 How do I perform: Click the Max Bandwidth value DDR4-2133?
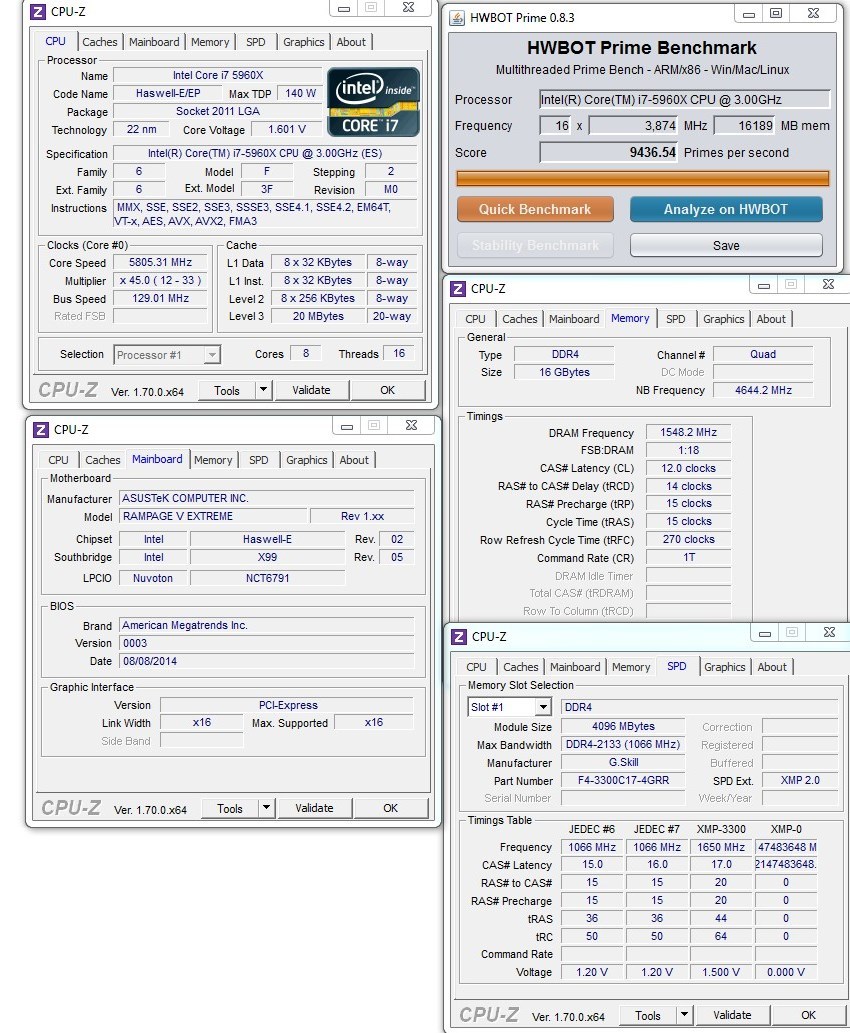click(623, 744)
